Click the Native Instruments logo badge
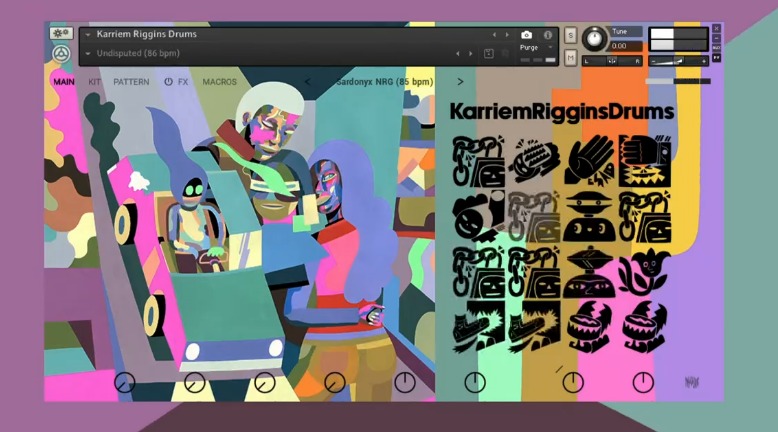 click(x=62, y=54)
